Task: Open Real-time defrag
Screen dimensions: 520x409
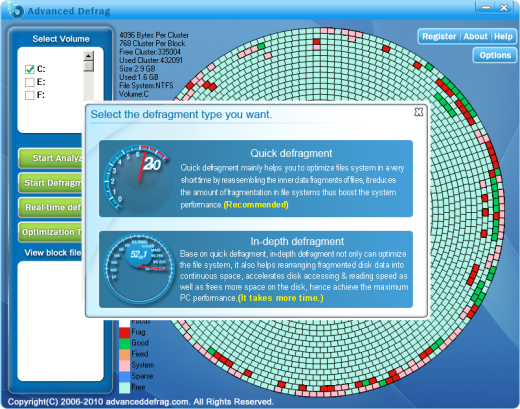Action: (51, 207)
